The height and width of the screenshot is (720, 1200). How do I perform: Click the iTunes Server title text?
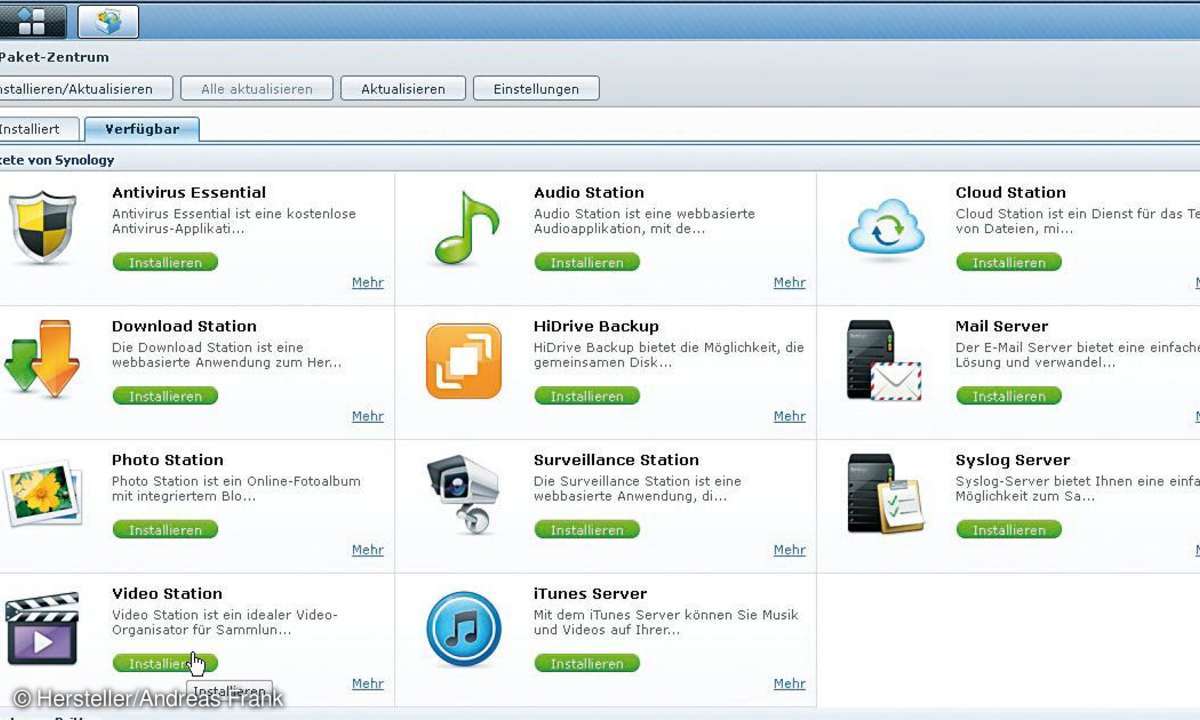[590, 594]
